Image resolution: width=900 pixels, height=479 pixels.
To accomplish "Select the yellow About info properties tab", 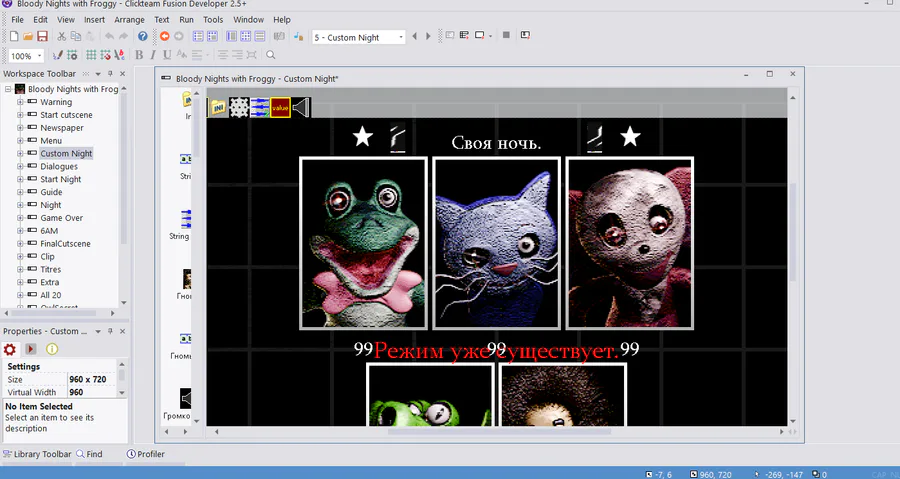I will coord(52,349).
